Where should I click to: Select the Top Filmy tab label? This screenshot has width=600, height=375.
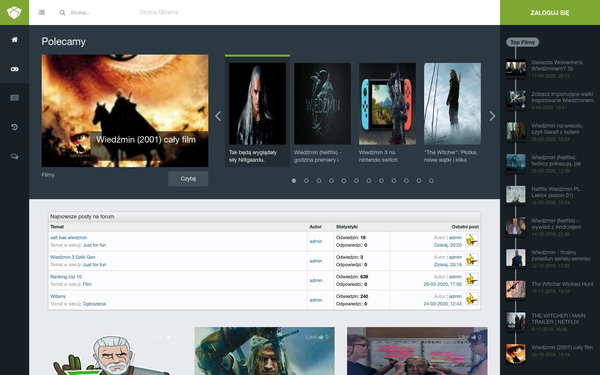tap(523, 42)
